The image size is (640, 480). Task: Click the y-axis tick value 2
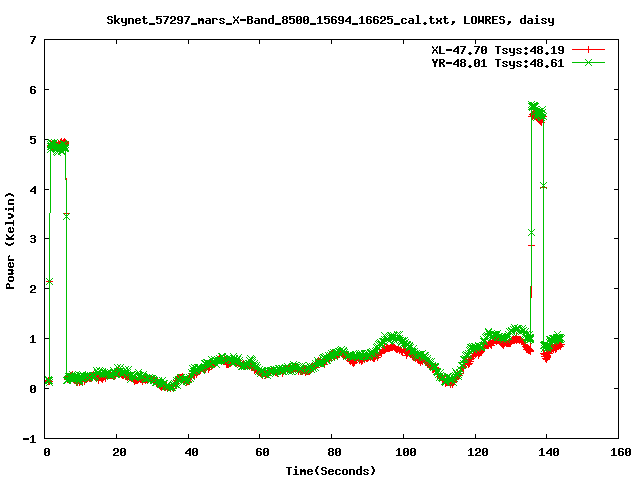(x=33, y=289)
